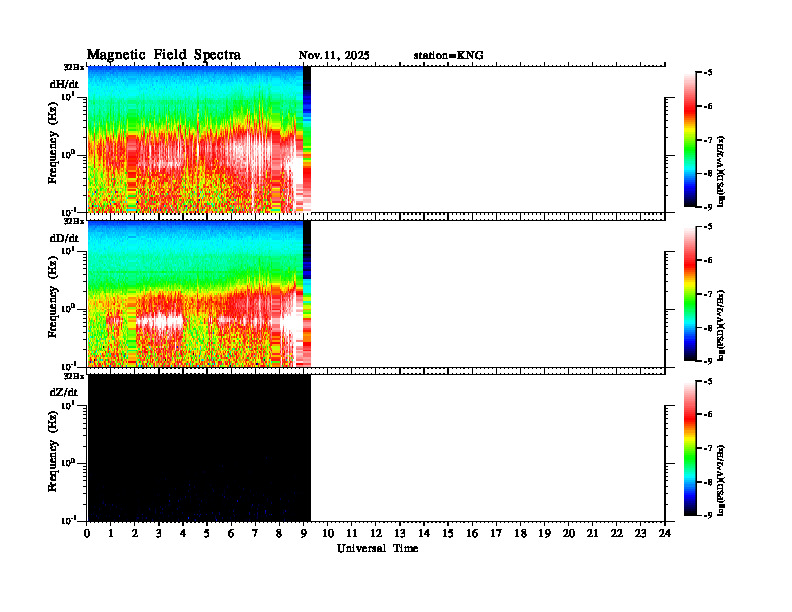Viewport: 792px width, 612px height.
Task: Click hour 24 on the Universal Time axis
Action: (665, 533)
